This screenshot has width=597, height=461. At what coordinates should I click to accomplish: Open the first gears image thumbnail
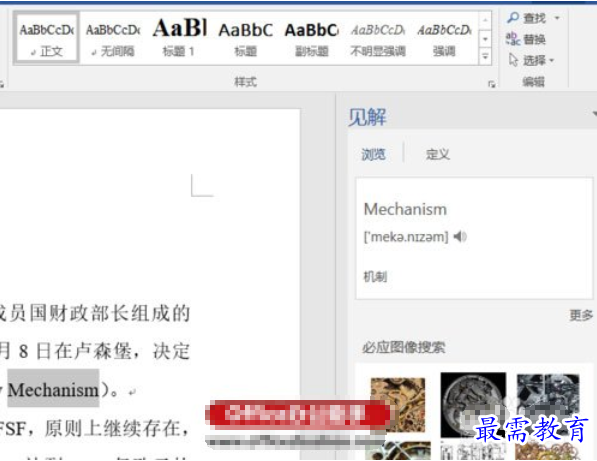point(397,404)
